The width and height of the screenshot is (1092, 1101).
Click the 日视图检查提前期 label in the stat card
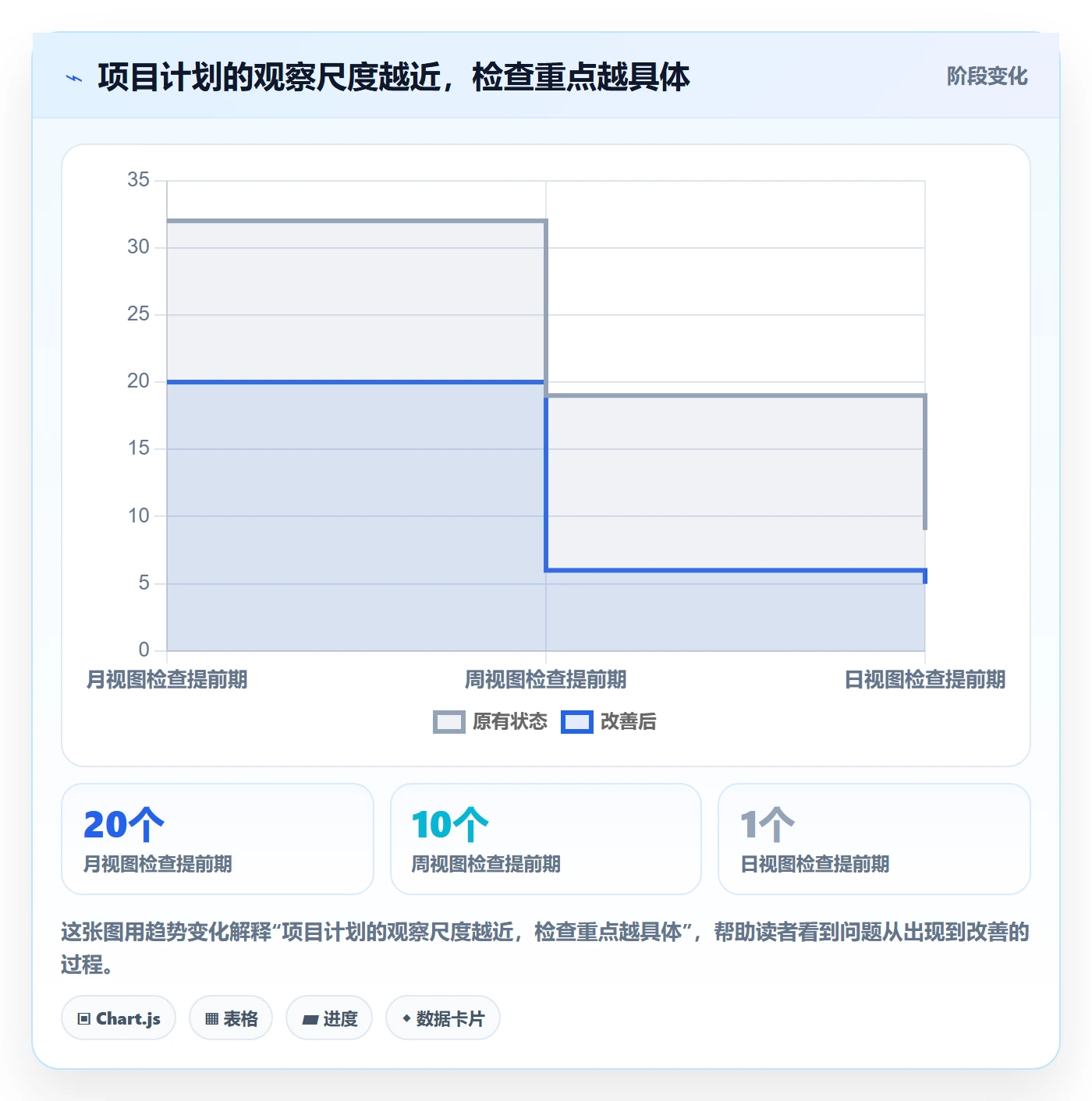814,864
